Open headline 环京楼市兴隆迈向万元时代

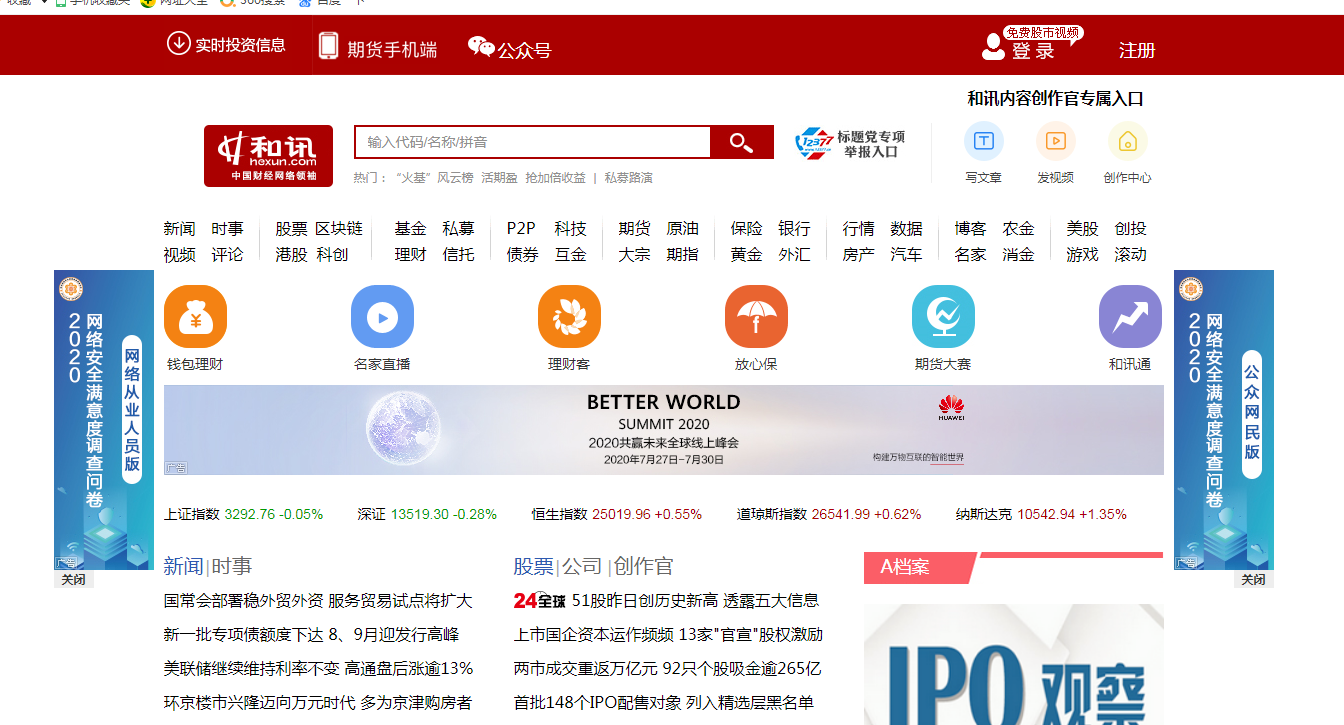318,702
